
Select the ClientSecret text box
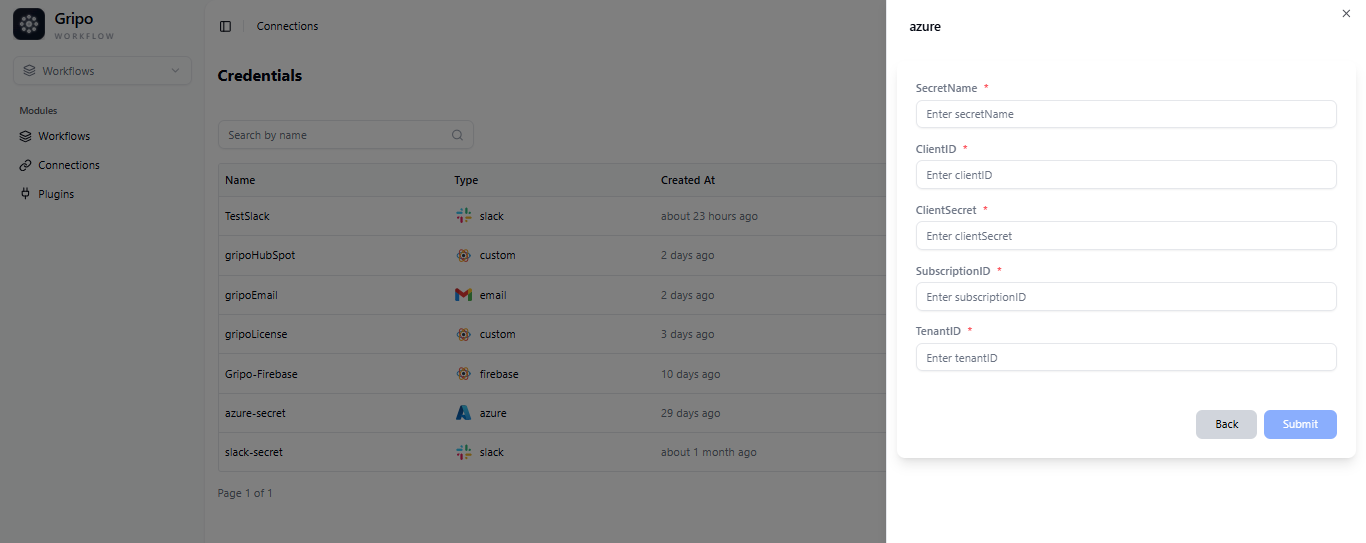point(1125,236)
